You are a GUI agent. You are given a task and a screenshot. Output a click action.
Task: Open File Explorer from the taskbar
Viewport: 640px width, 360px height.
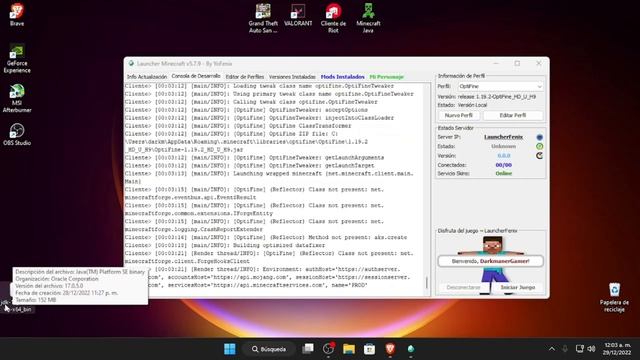point(349,349)
